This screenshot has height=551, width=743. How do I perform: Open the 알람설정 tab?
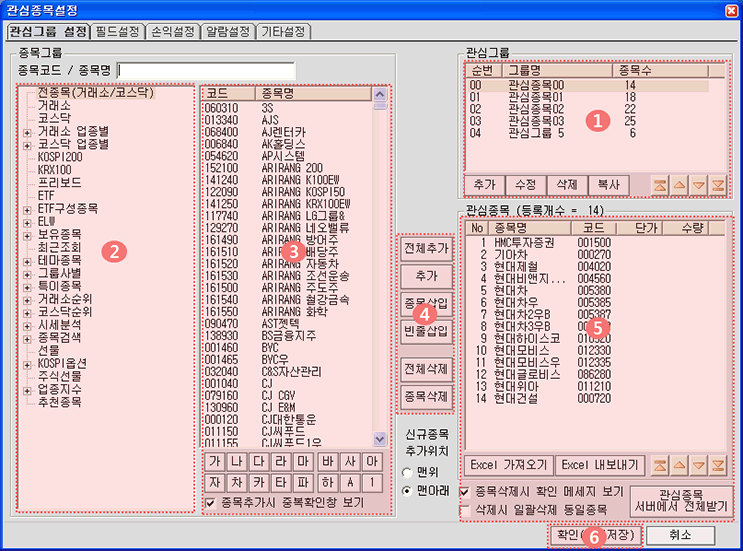click(x=226, y=32)
